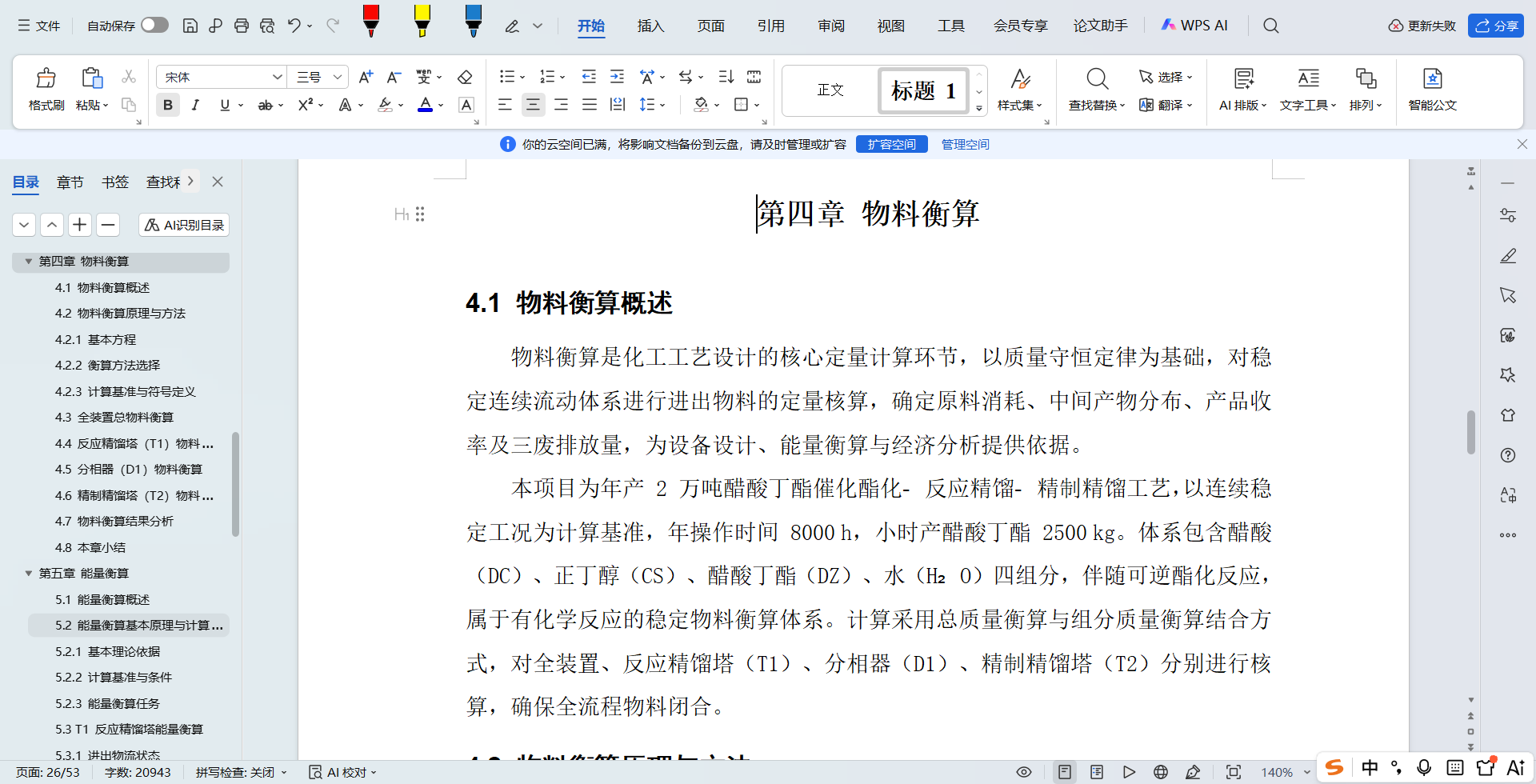Toggle Bold formatting

pos(168,105)
